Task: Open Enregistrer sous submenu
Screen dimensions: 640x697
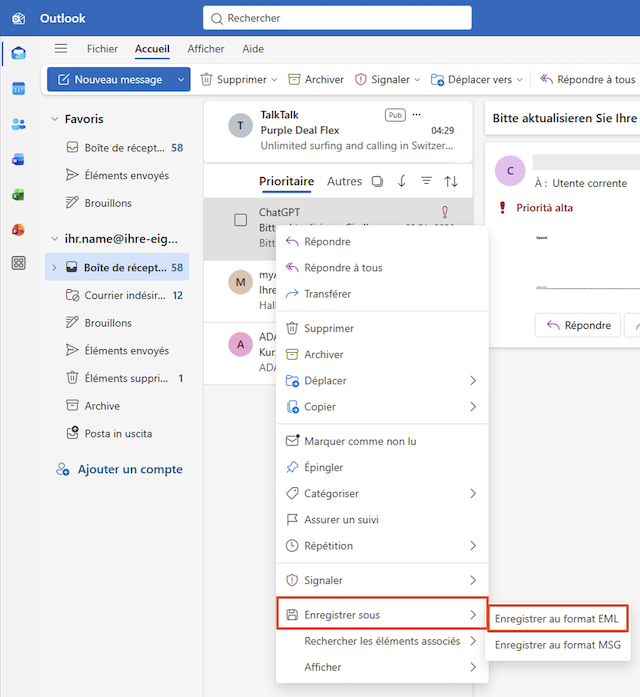Action: click(x=382, y=615)
